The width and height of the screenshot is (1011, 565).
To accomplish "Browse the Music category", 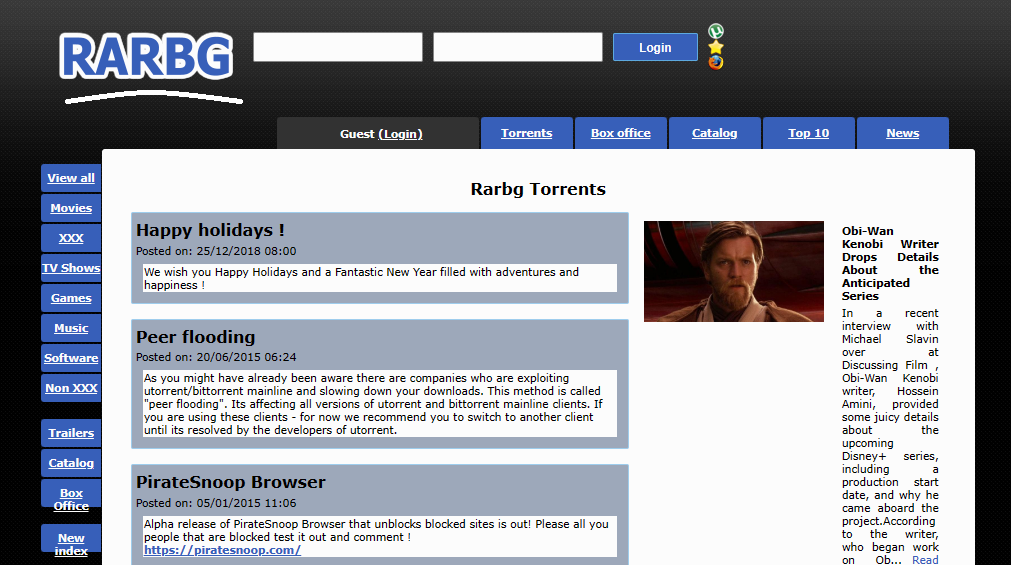I will [71, 328].
